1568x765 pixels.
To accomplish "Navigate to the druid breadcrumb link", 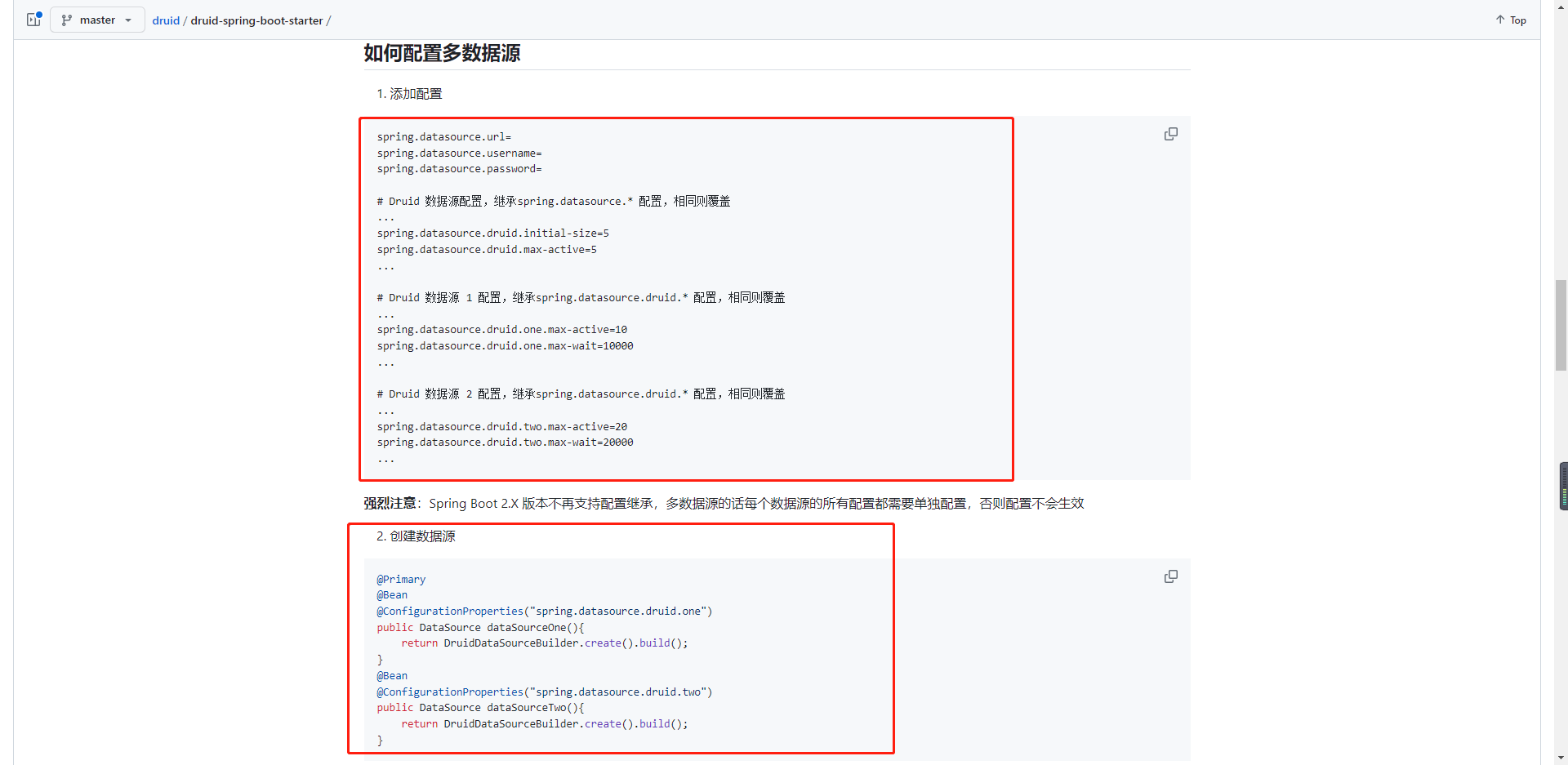I will pyautogui.click(x=166, y=20).
